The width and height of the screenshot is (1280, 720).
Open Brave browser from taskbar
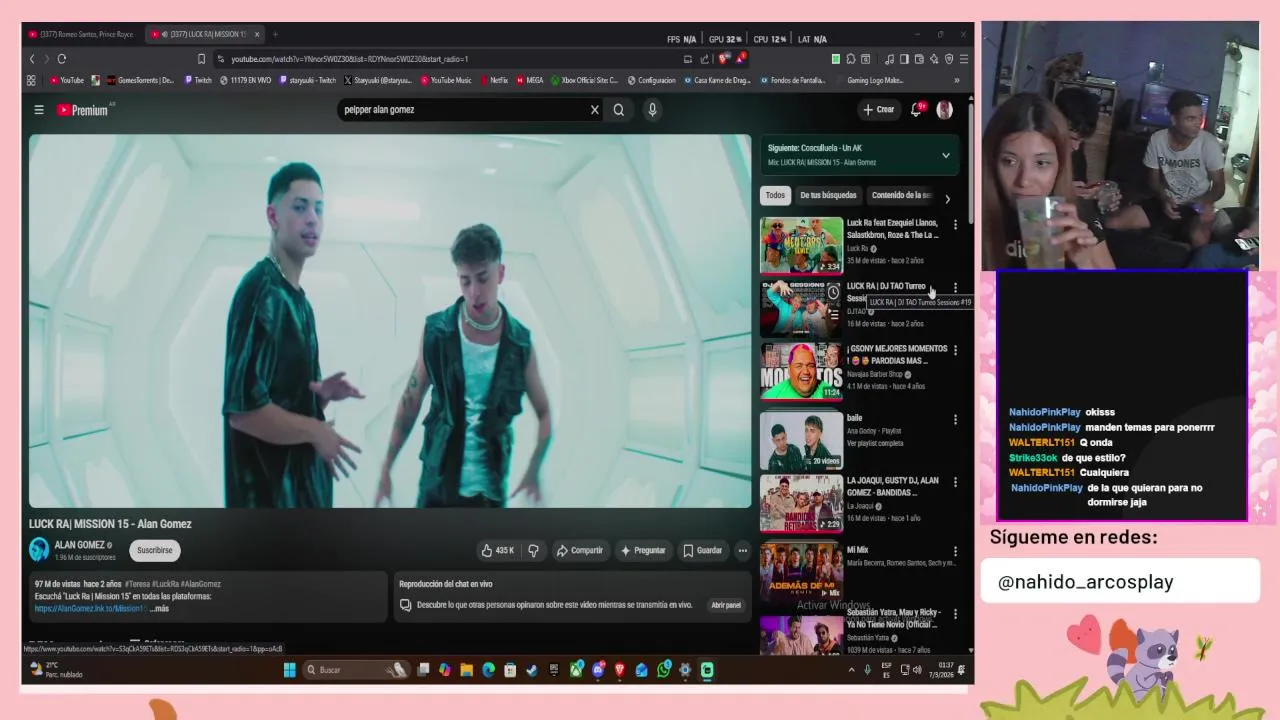click(620, 670)
